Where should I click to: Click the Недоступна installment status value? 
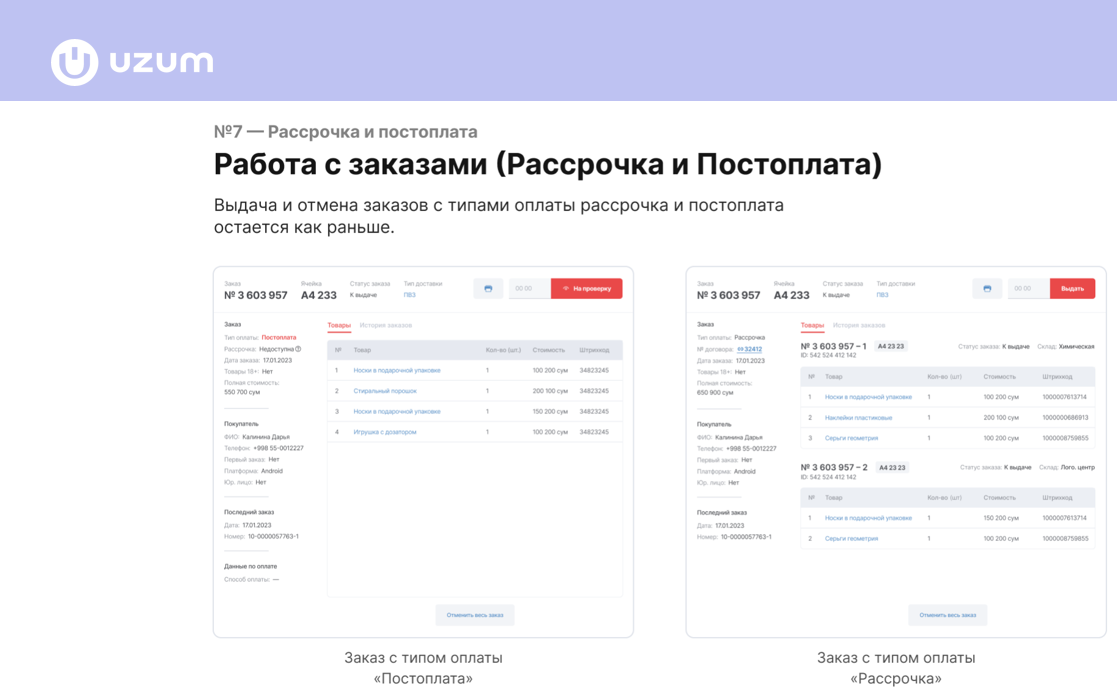coord(276,349)
